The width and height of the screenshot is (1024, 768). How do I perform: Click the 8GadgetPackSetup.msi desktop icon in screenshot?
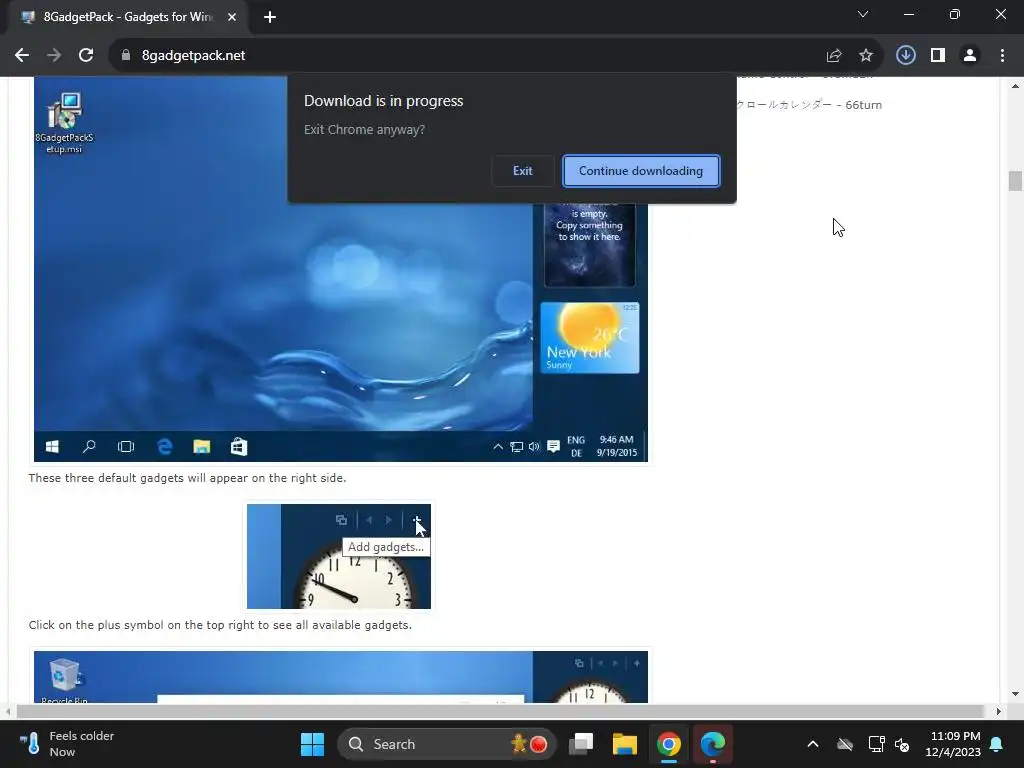coord(64,123)
